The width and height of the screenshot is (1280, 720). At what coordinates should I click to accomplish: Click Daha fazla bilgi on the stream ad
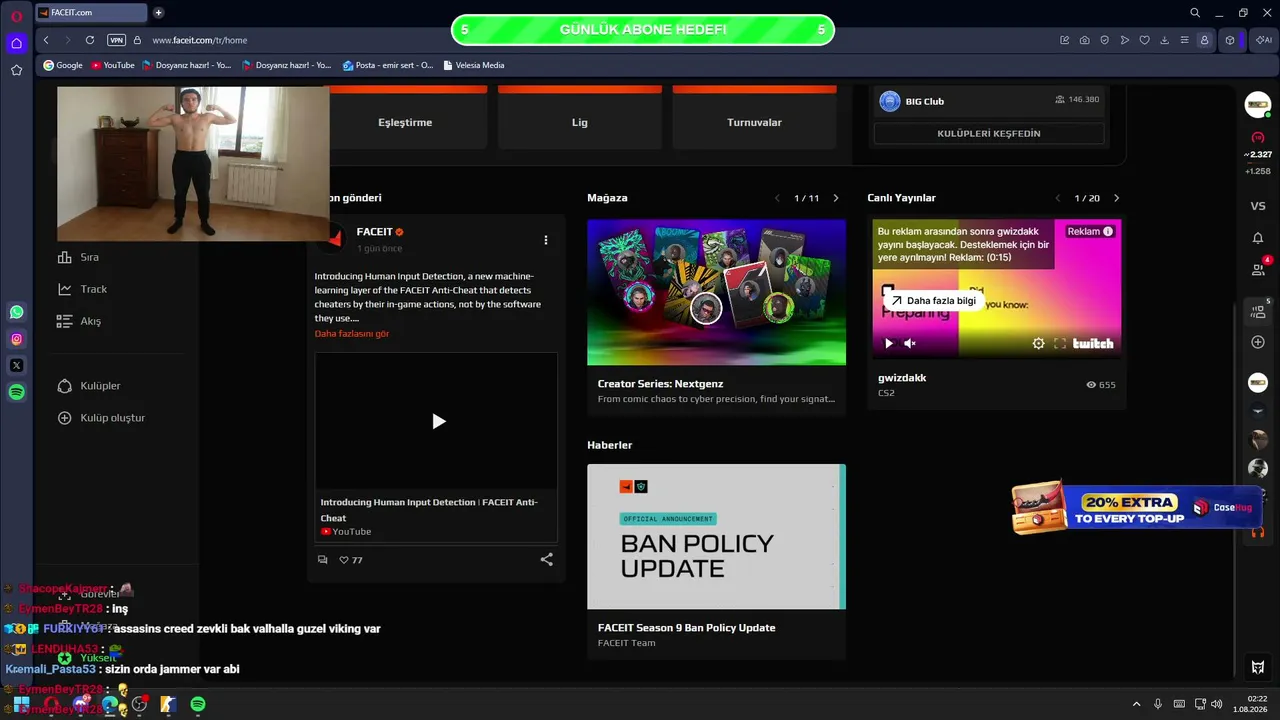[x=933, y=301]
